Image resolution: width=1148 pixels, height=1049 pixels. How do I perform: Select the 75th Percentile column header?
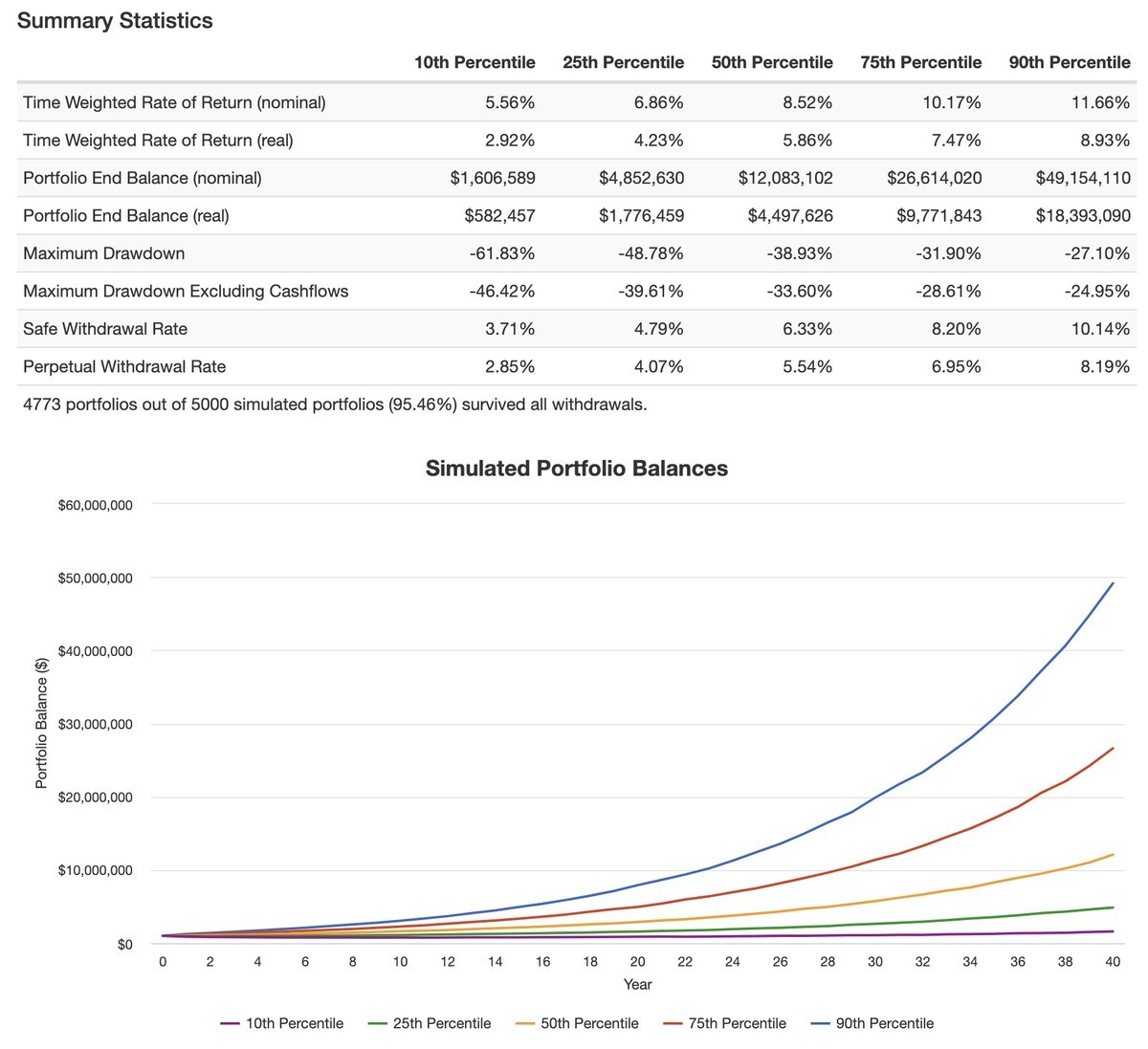click(x=920, y=62)
